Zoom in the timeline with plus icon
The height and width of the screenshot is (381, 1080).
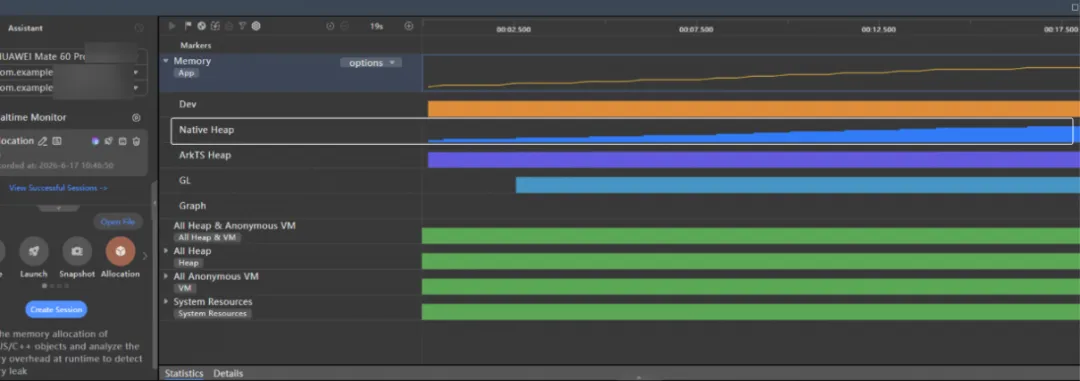[x=408, y=26]
